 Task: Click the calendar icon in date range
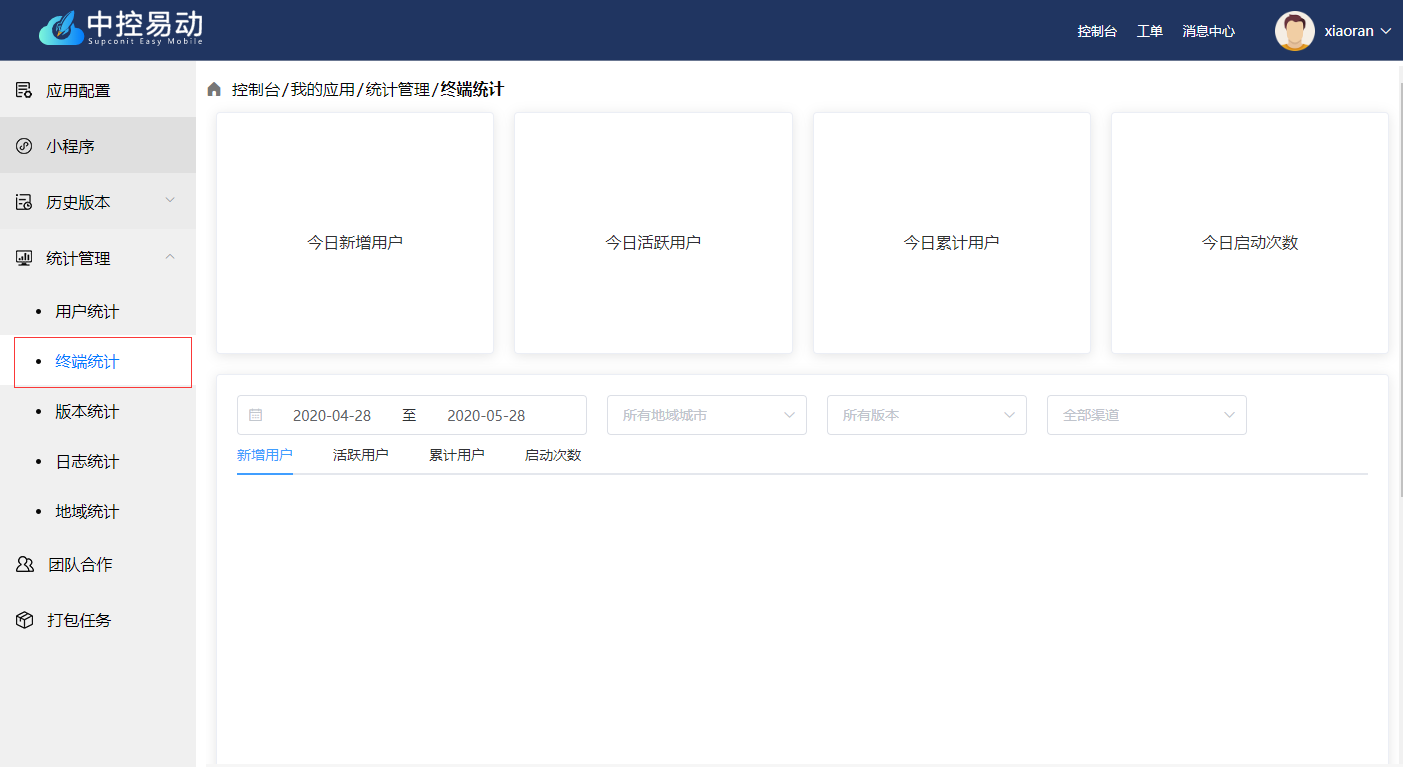255,415
